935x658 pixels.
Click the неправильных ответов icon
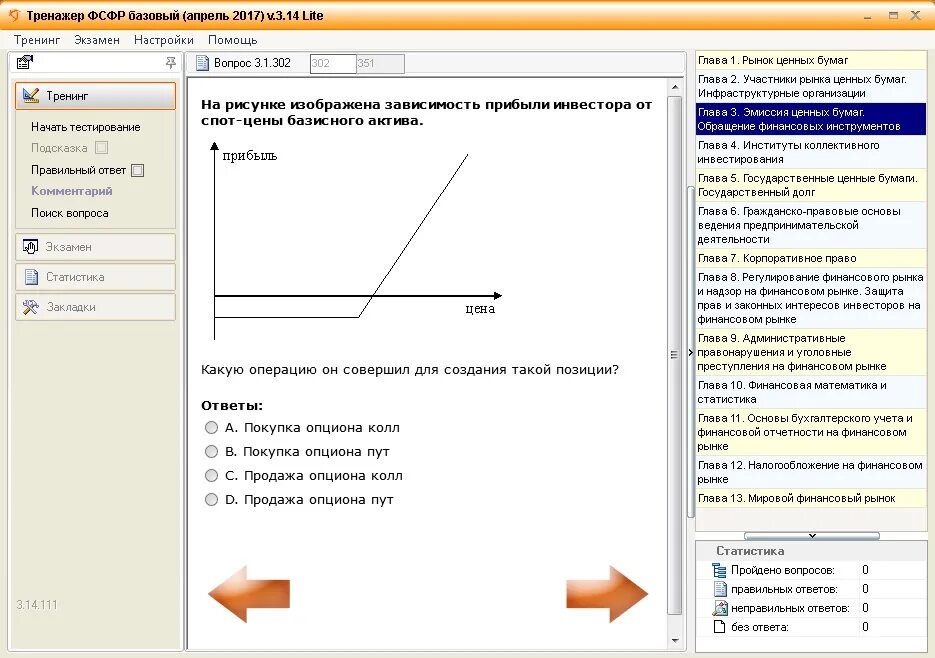(x=720, y=608)
